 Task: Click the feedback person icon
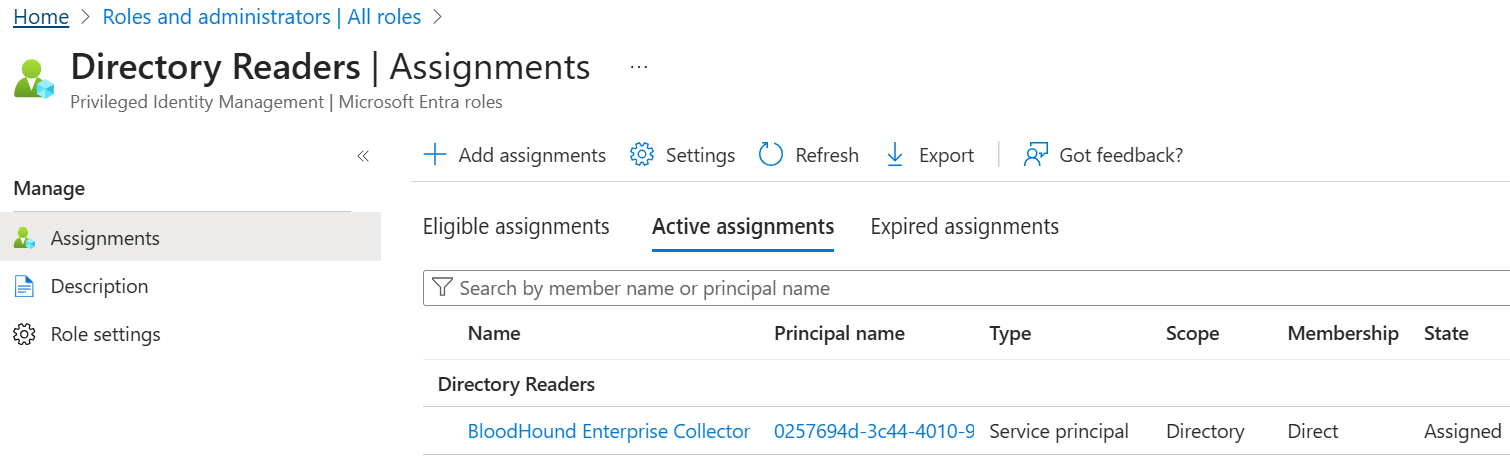point(1035,155)
